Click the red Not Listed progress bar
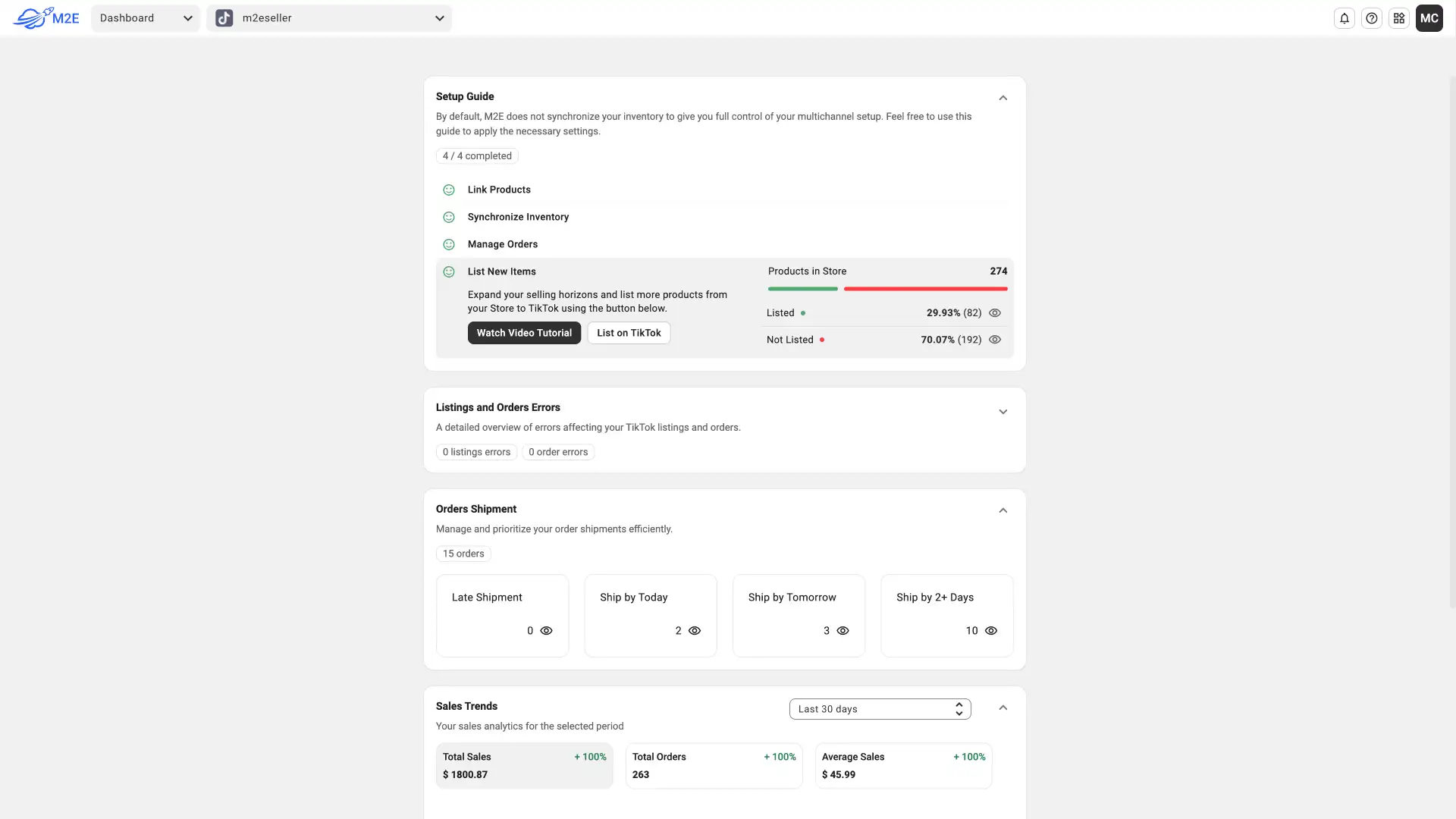 point(925,289)
